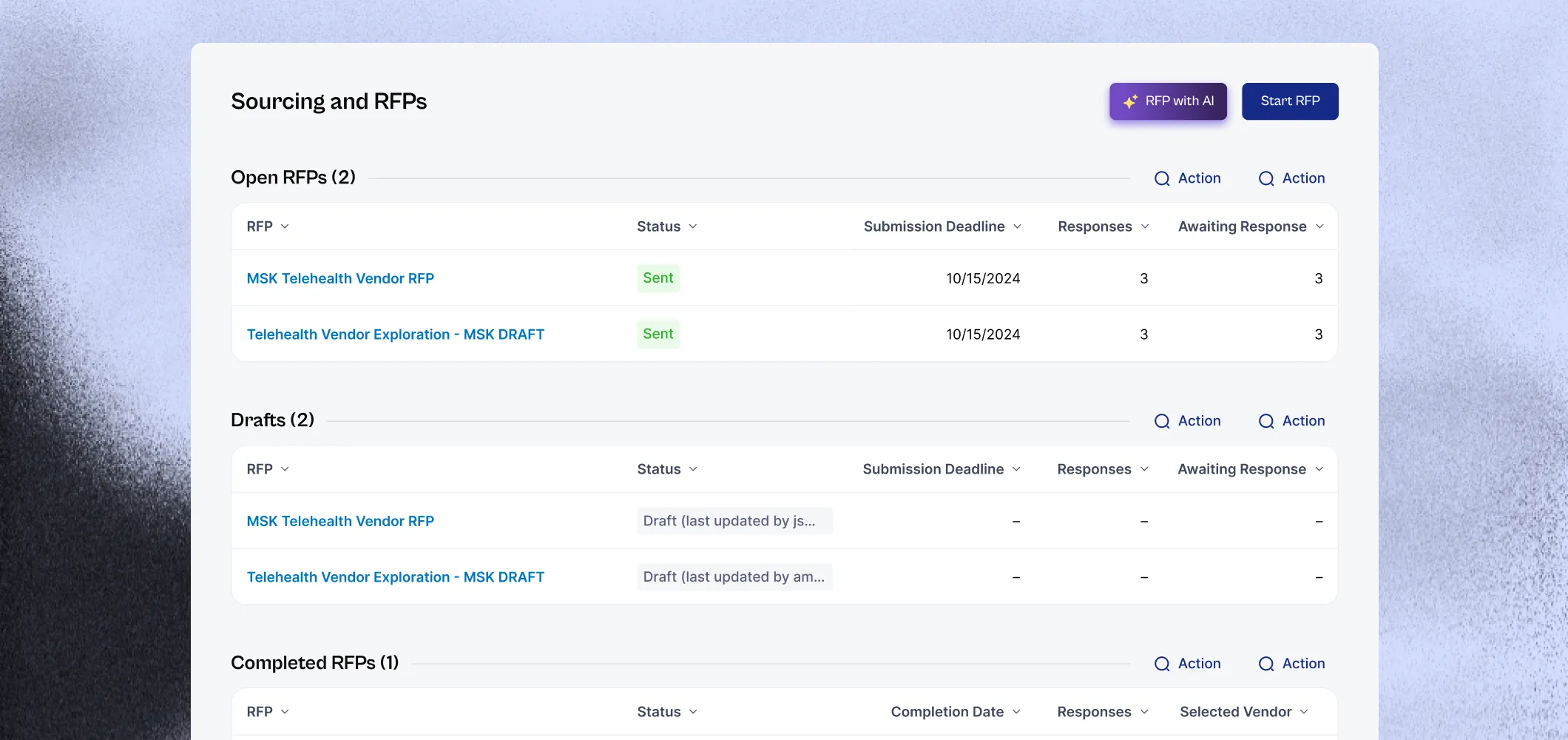
Task: Sort Completed RFPs by Selected Vendor chevron
Action: tap(1304, 712)
